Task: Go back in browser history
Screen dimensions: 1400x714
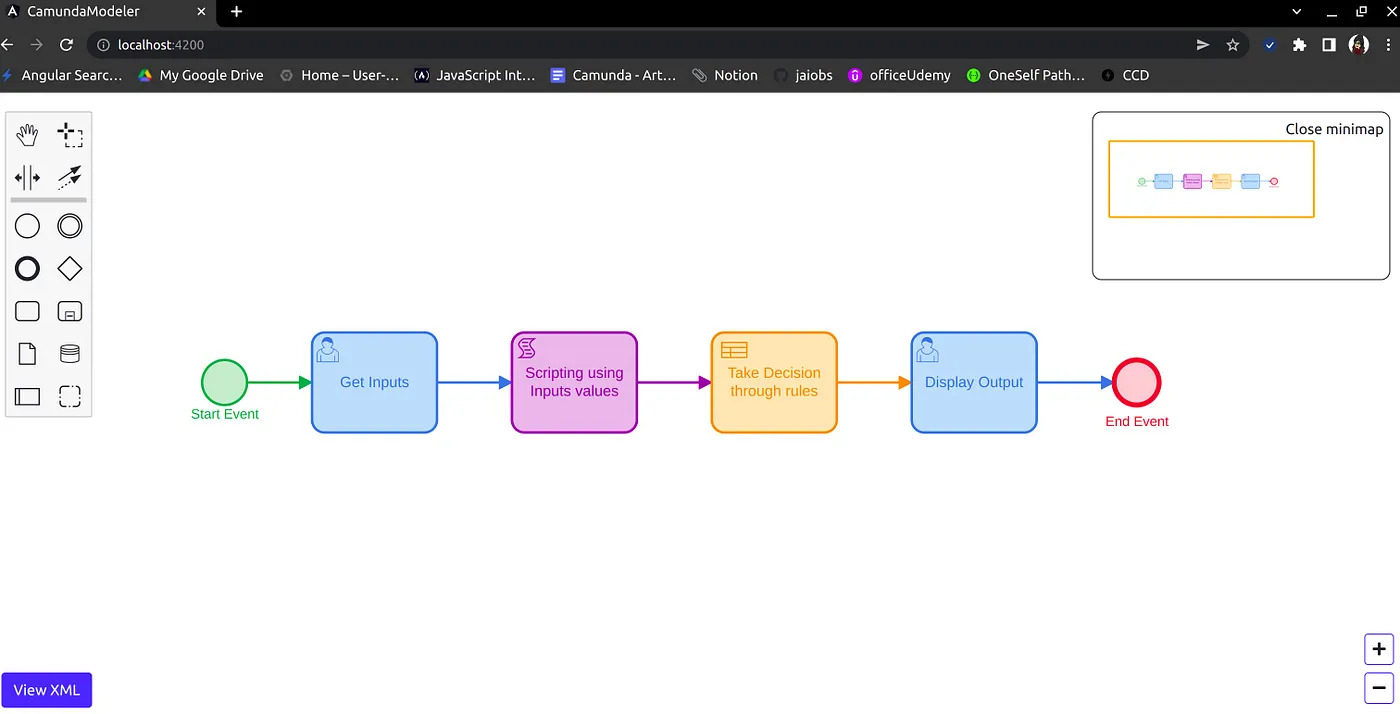Action: tap(8, 45)
